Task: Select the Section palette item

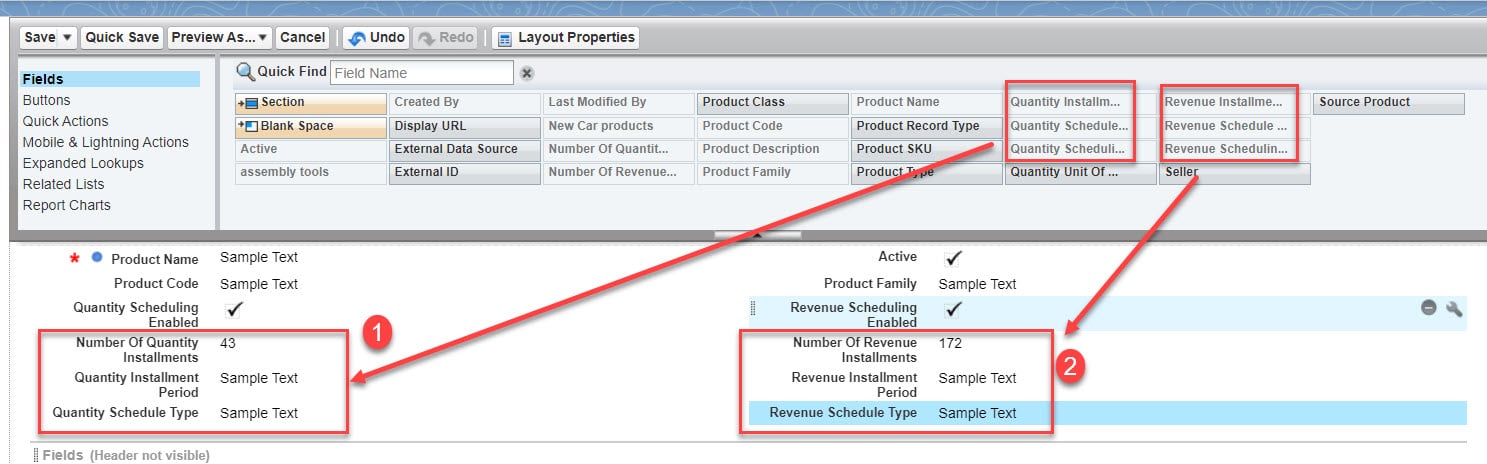Action: 309,103
